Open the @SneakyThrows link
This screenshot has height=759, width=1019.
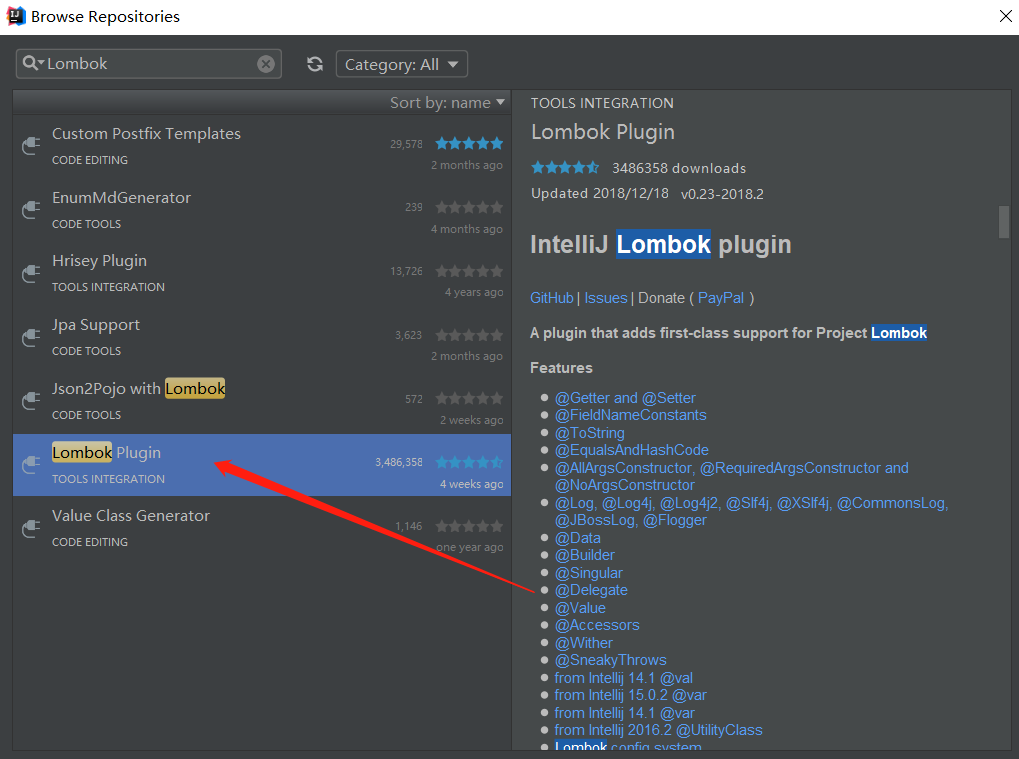coord(611,660)
